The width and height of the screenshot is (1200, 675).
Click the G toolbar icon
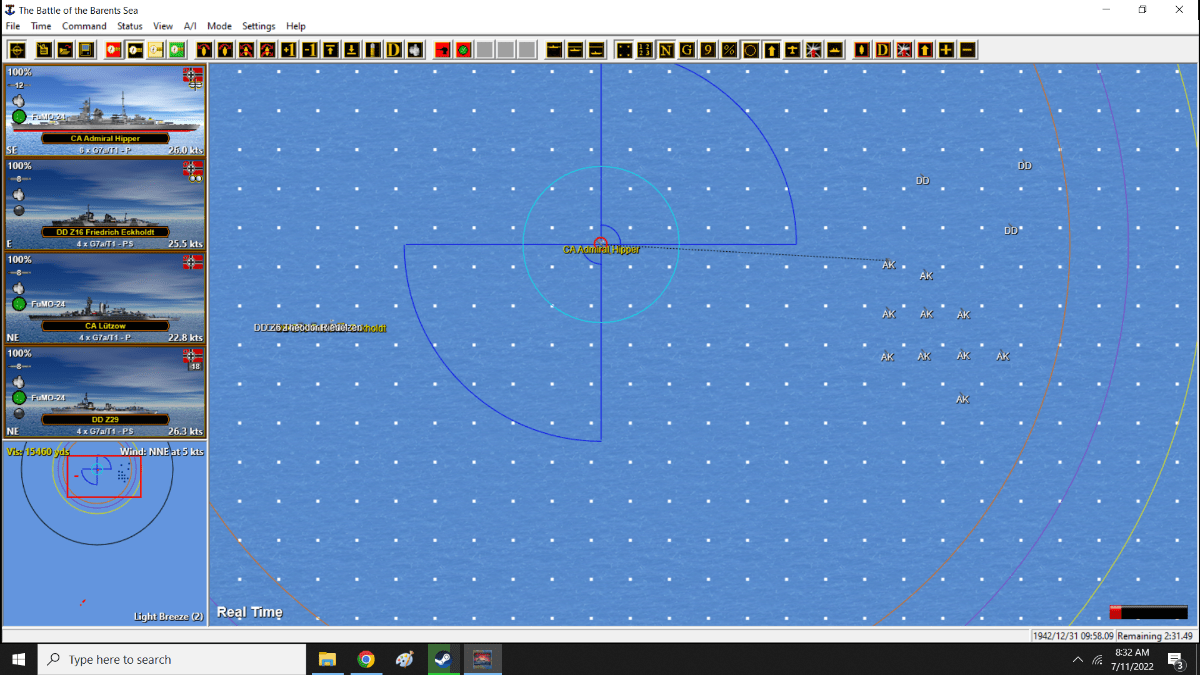point(687,50)
